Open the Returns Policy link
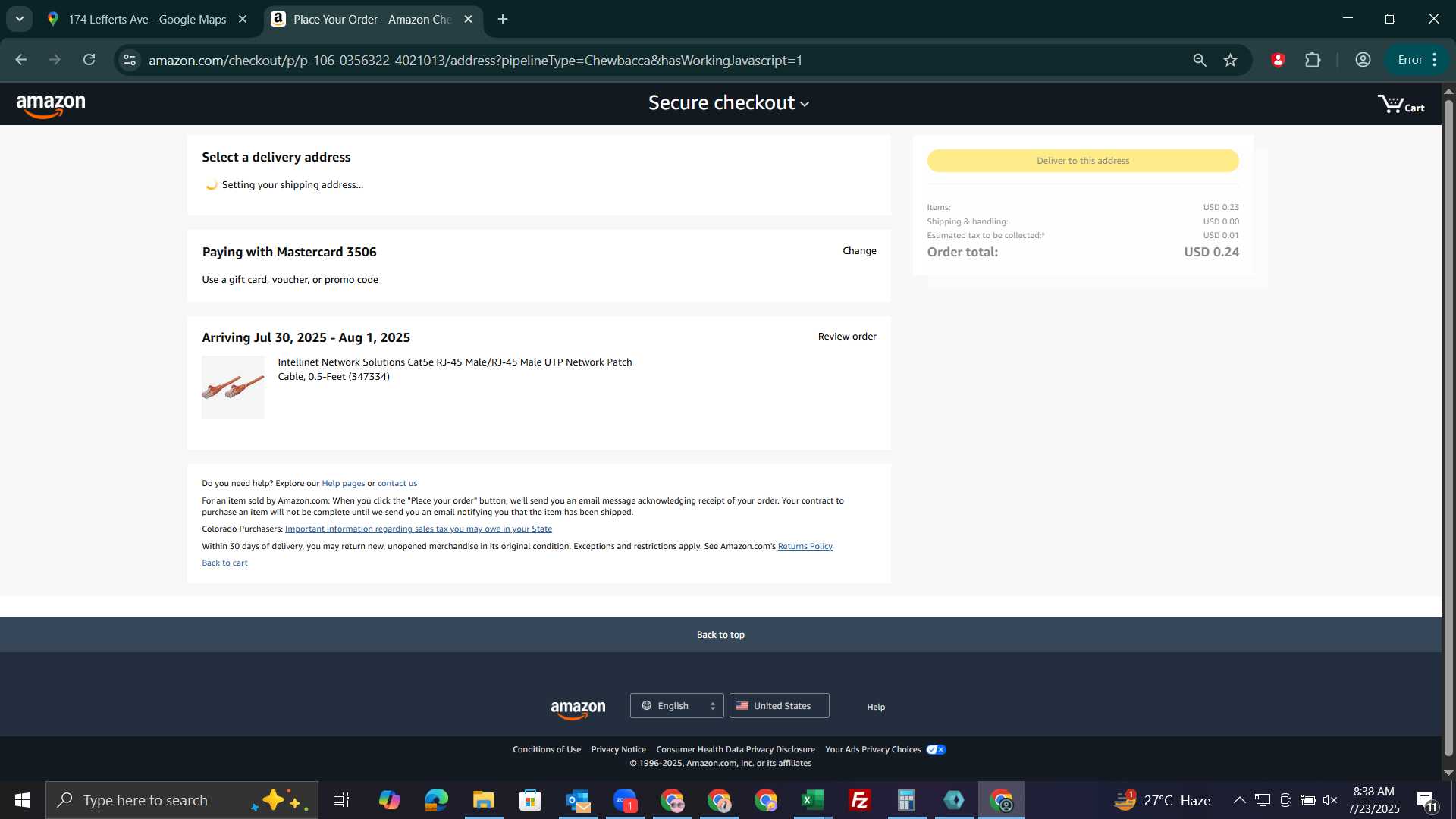The height and width of the screenshot is (819, 1456). pos(805,547)
